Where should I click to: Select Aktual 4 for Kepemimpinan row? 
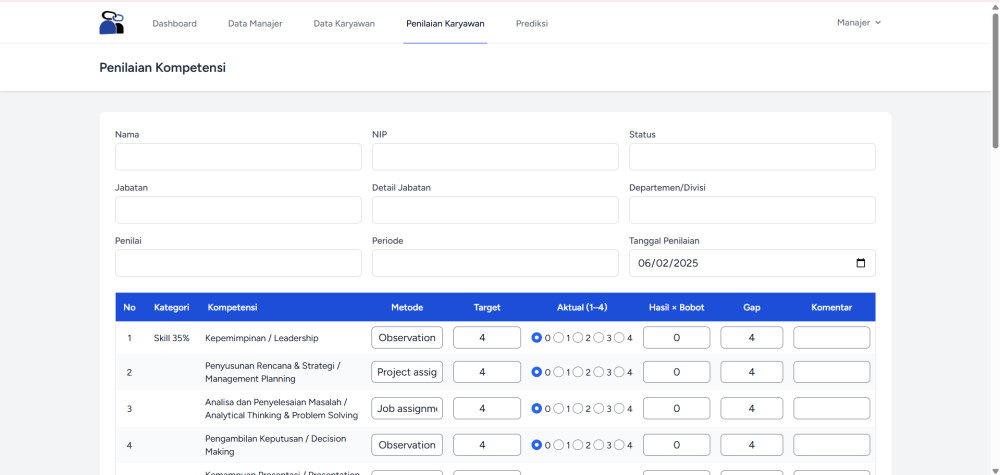pyautogui.click(x=619, y=338)
